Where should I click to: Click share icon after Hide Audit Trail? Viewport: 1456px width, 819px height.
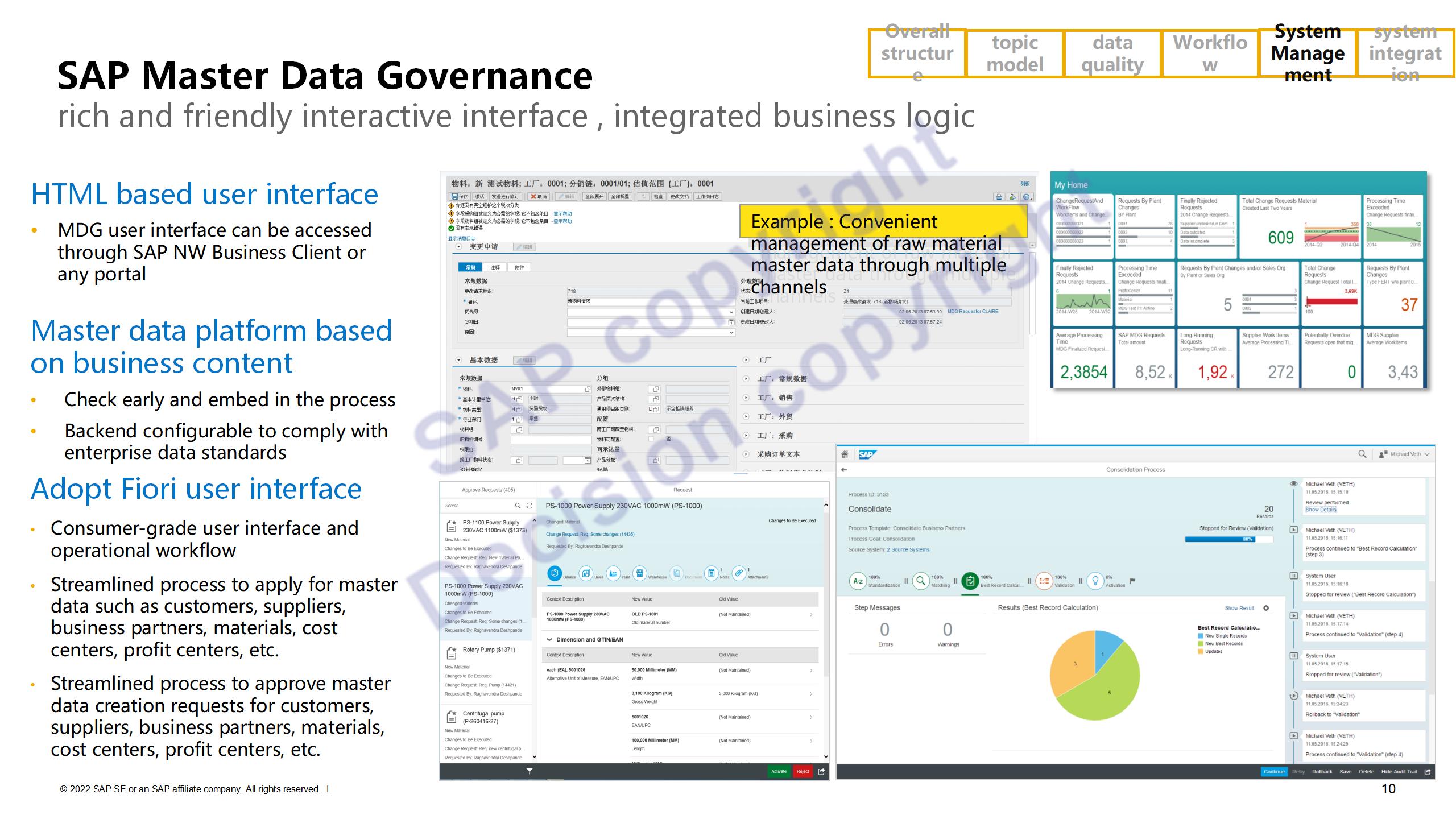pos(1428,772)
